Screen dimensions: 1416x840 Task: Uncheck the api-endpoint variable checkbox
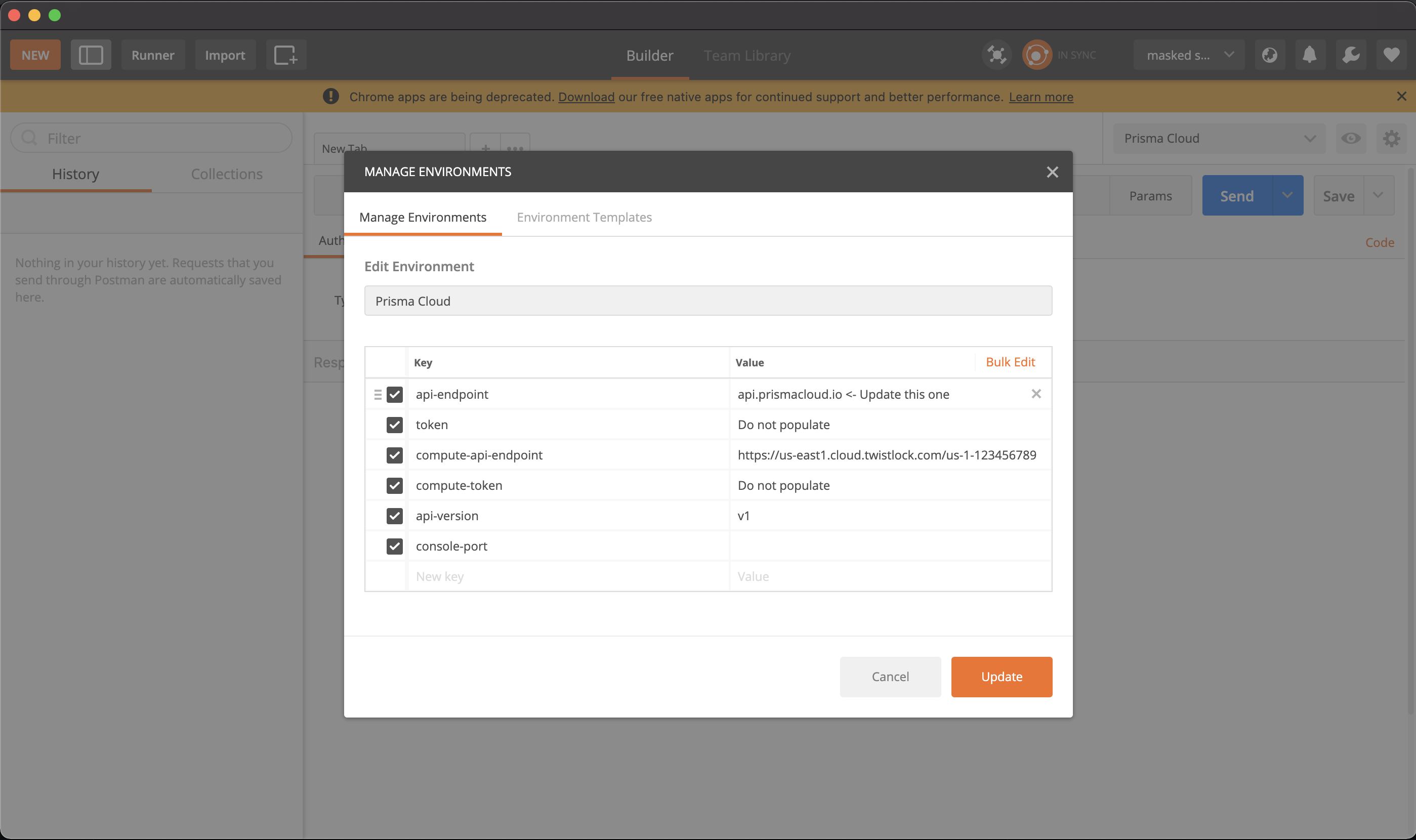(394, 395)
